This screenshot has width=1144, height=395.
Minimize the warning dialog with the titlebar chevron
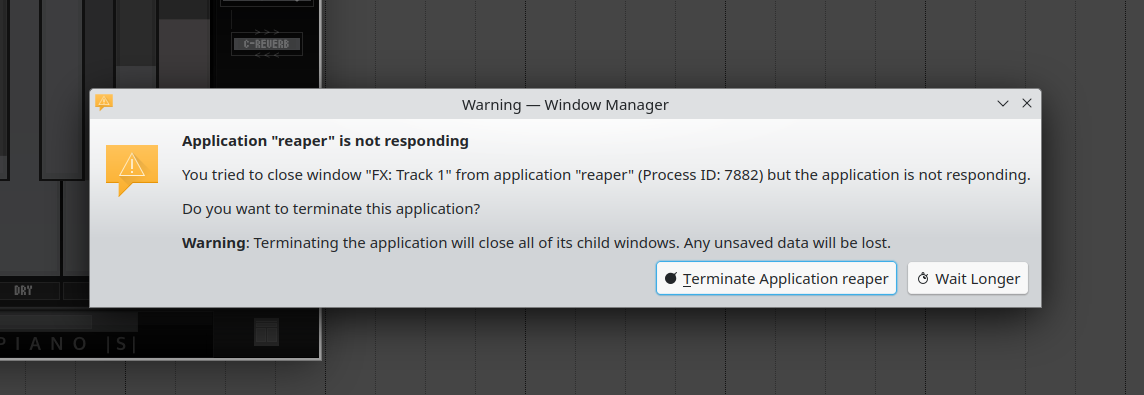(x=1003, y=104)
